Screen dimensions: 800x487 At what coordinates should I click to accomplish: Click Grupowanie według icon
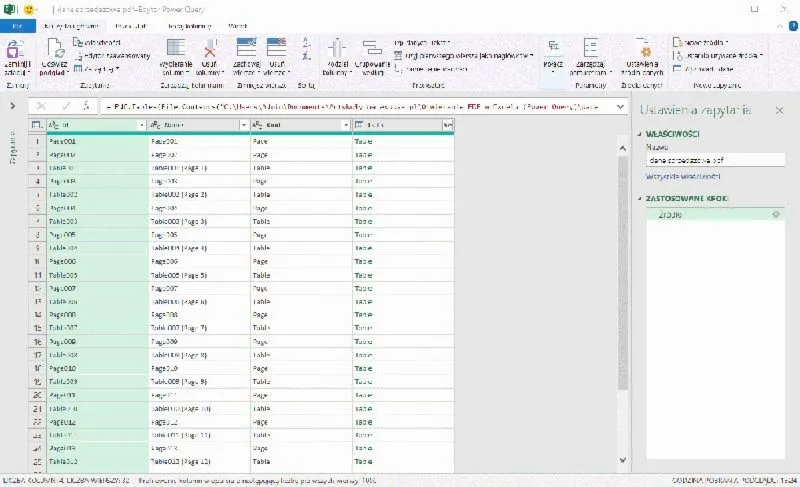(372, 48)
